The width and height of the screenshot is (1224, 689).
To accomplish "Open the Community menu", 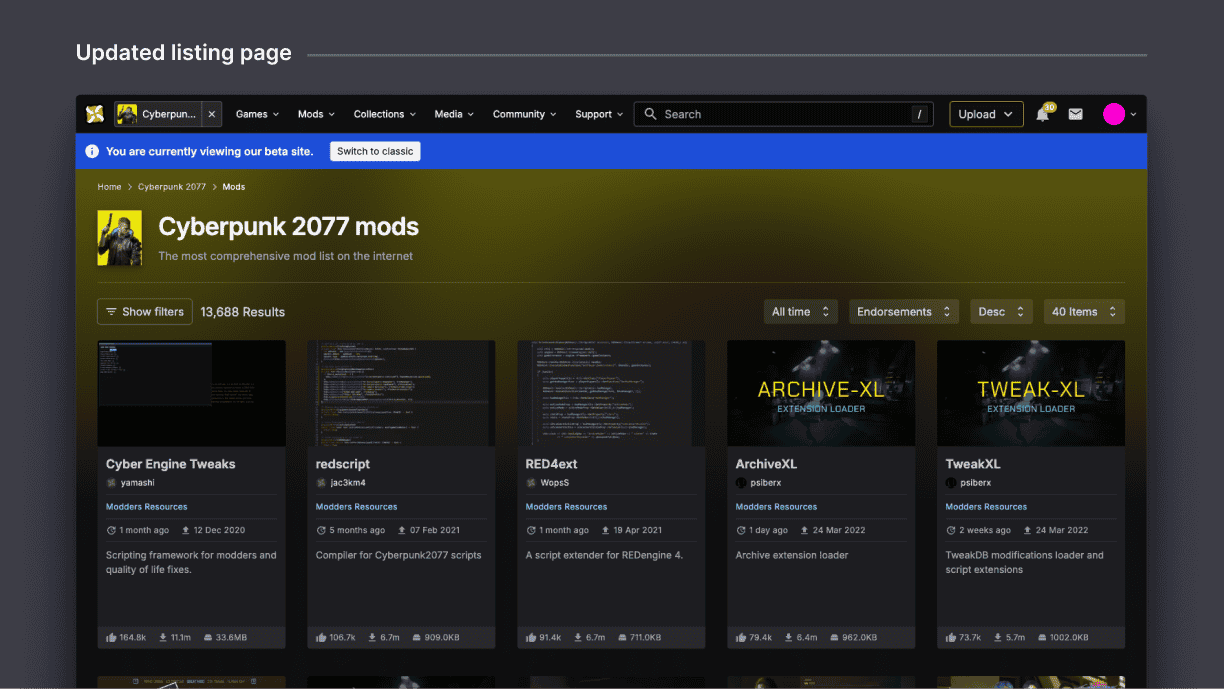I will tap(525, 114).
